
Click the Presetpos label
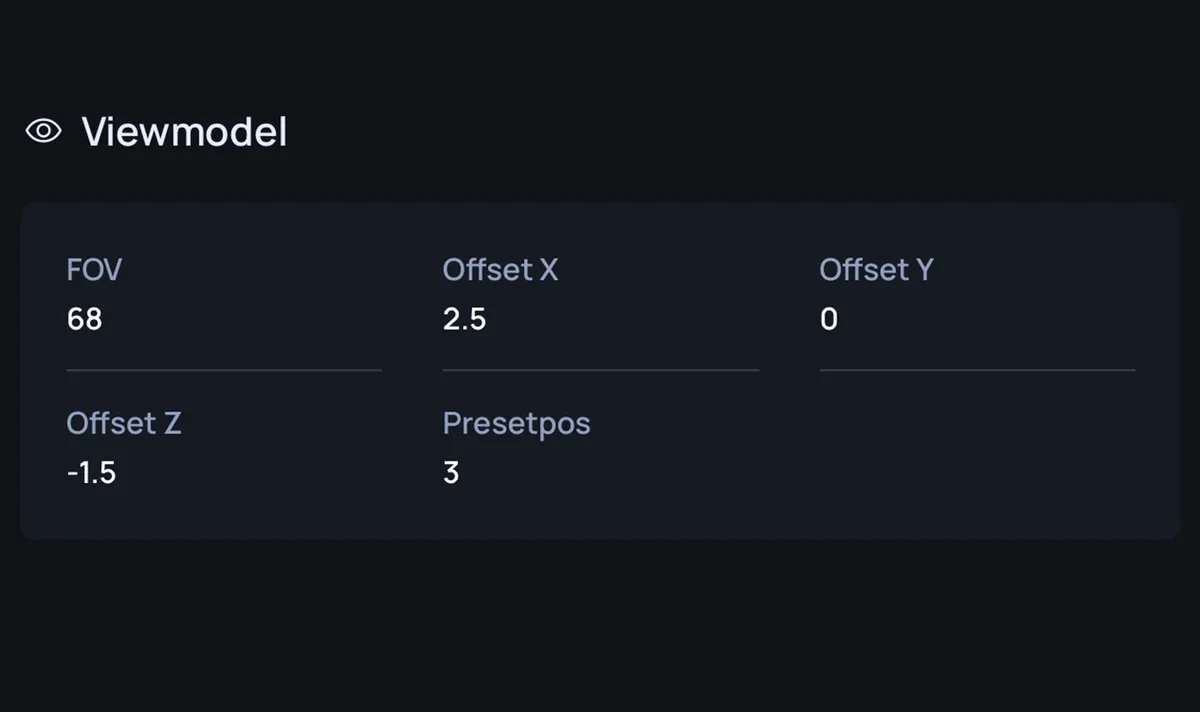[x=516, y=424]
